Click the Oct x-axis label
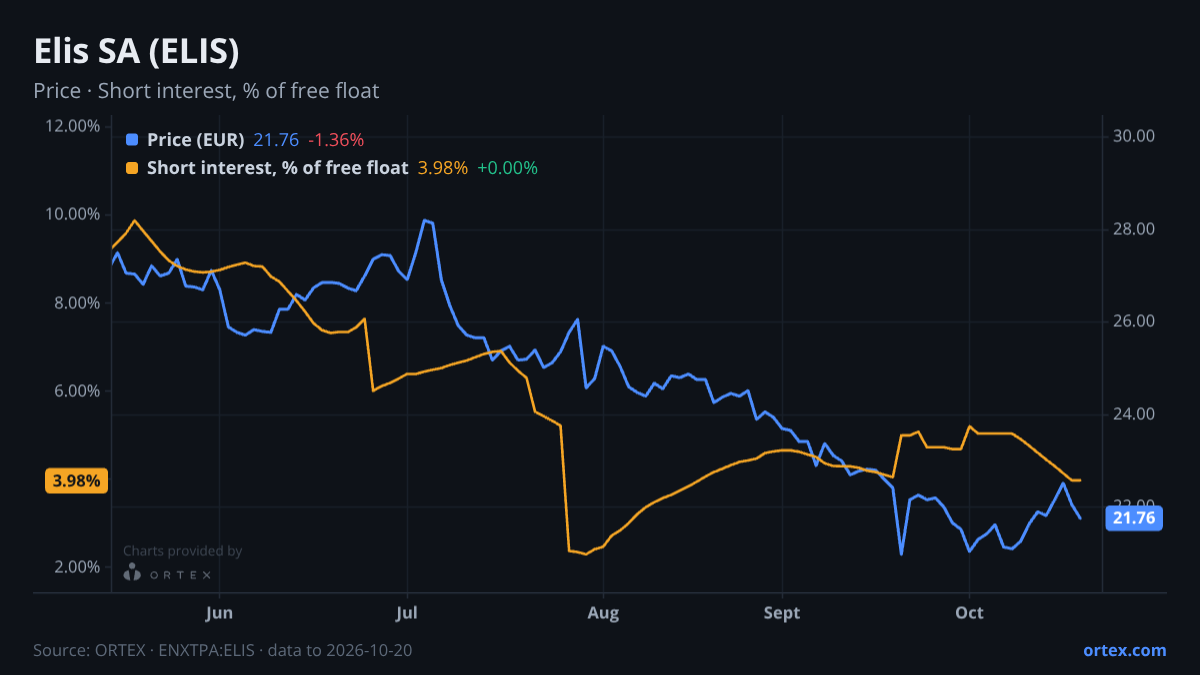Viewport: 1200px width, 675px height. coord(969,613)
